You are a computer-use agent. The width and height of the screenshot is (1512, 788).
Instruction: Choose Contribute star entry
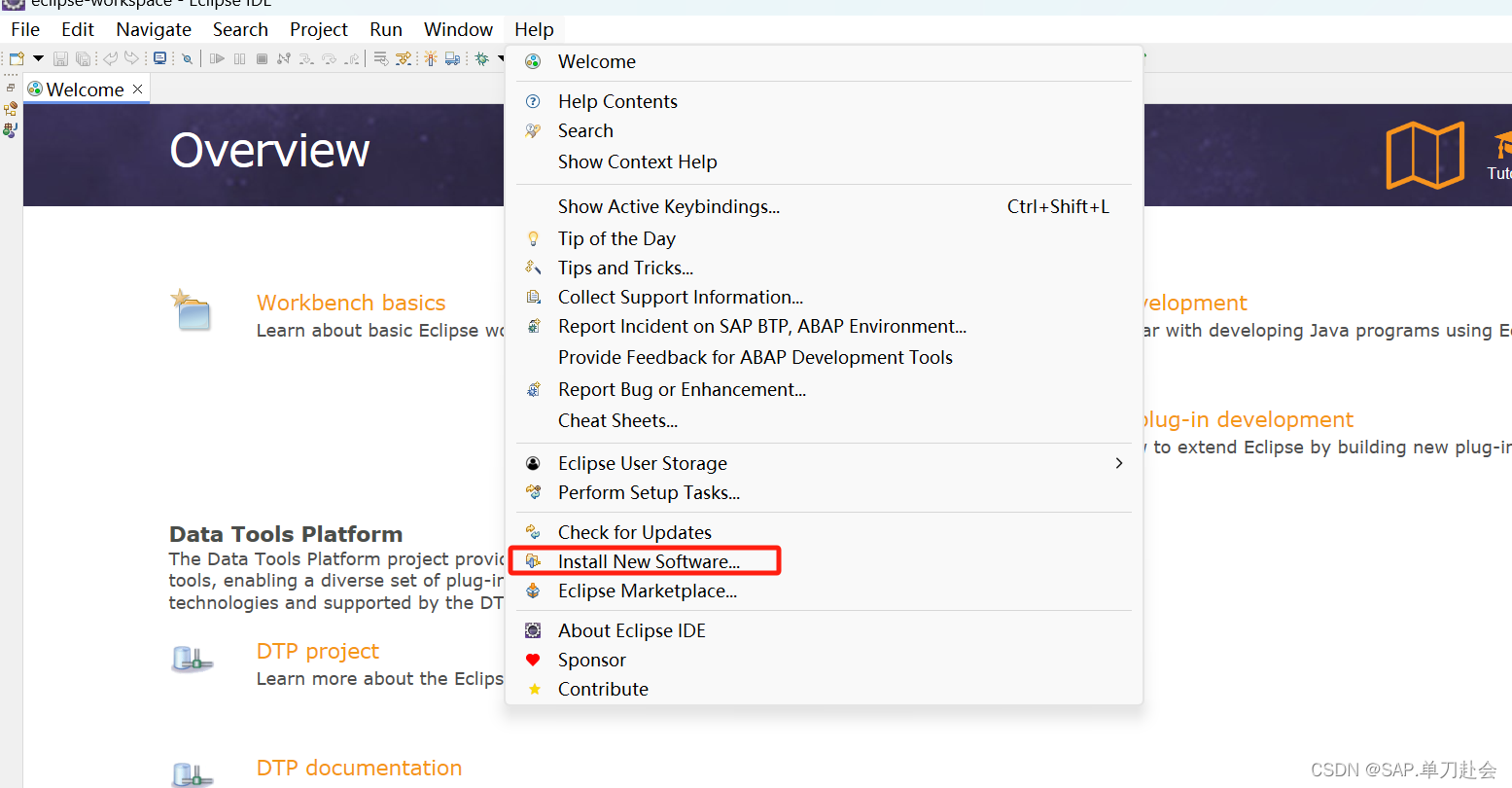click(x=824, y=689)
